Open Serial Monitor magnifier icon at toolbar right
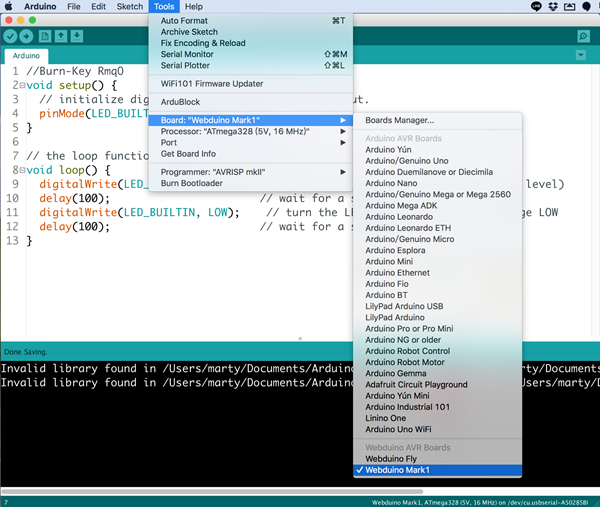Image resolution: width=600 pixels, height=507 pixels. click(583, 37)
